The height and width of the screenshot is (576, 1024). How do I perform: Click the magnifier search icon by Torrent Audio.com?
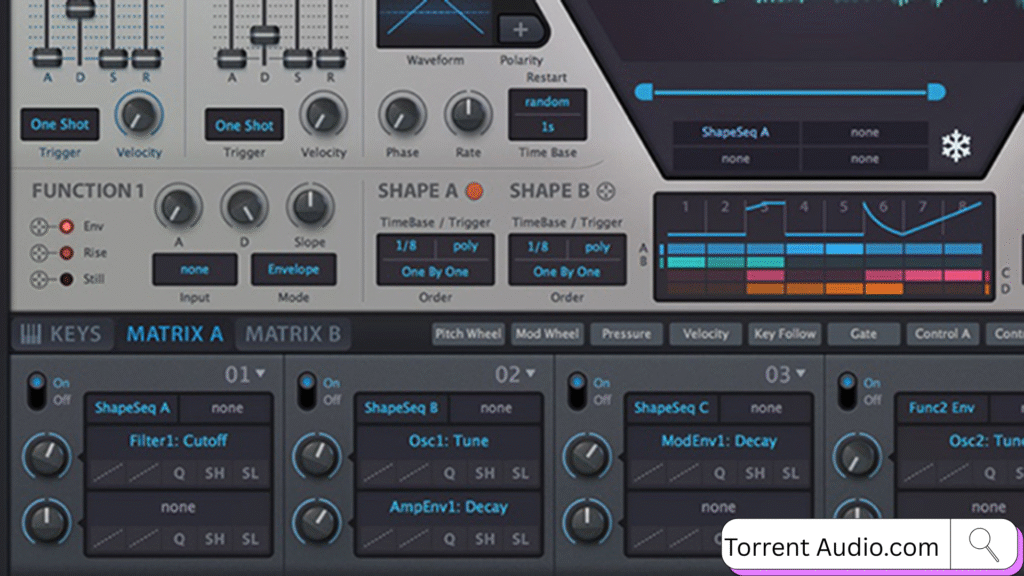[x=984, y=545]
